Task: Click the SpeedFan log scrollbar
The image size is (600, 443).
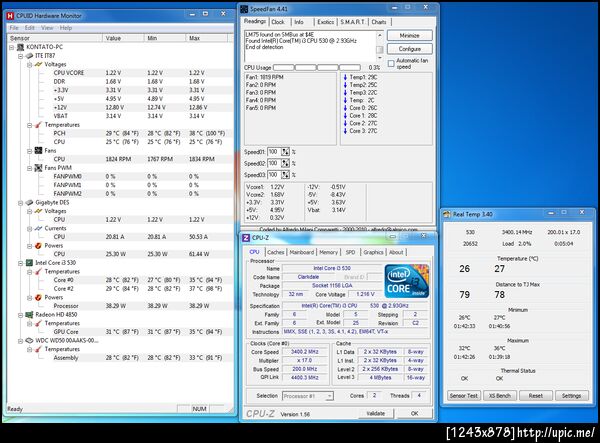Action: pos(380,47)
